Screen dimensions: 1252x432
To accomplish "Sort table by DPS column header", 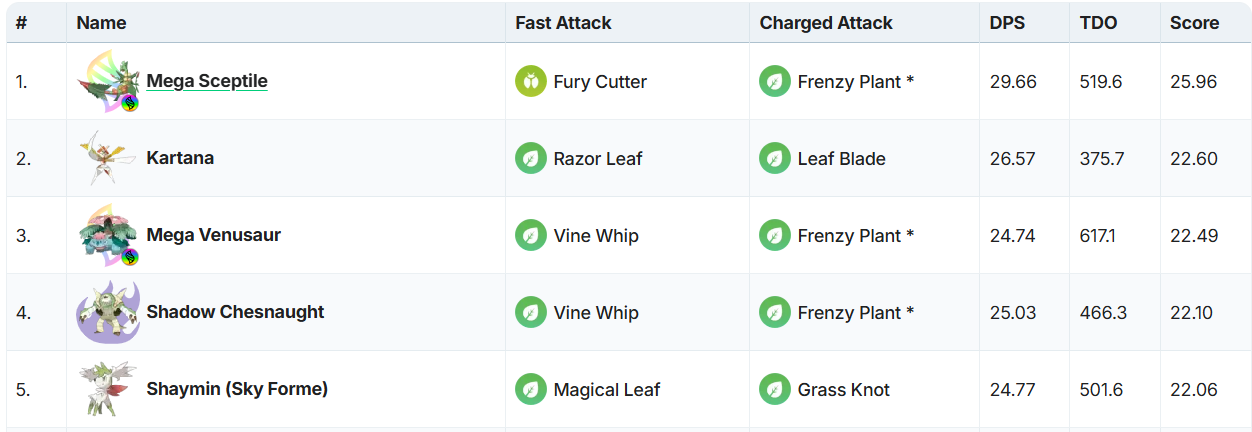I will [x=1007, y=23].
